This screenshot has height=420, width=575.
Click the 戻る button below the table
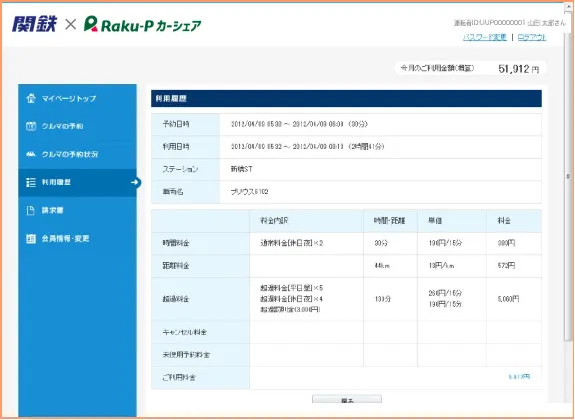coord(347,399)
